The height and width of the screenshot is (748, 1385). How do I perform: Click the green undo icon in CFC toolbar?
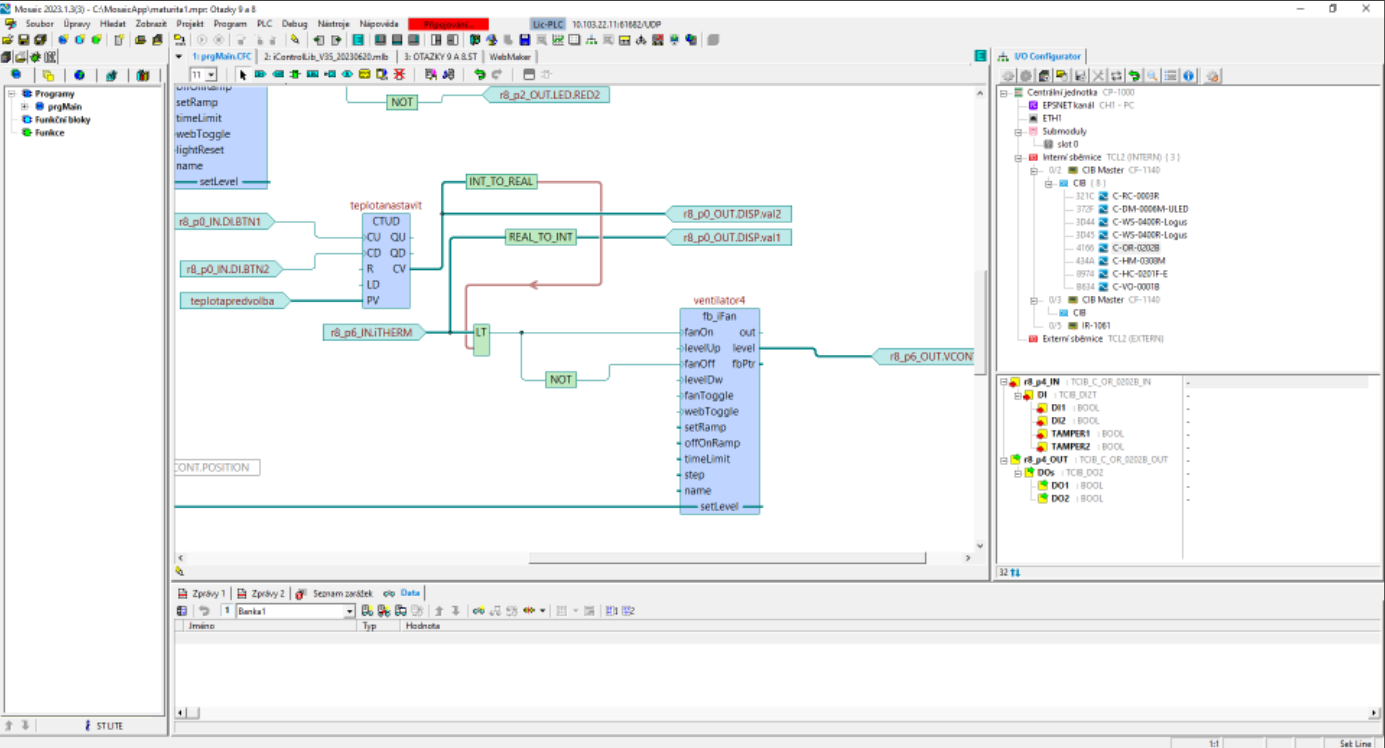coord(479,75)
